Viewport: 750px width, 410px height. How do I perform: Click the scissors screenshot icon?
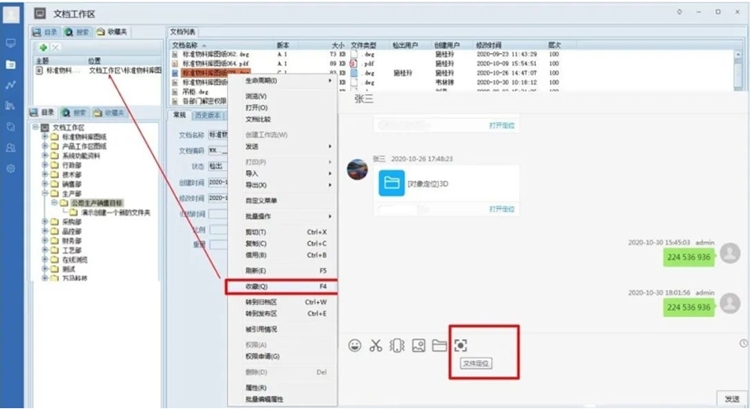[x=376, y=346]
